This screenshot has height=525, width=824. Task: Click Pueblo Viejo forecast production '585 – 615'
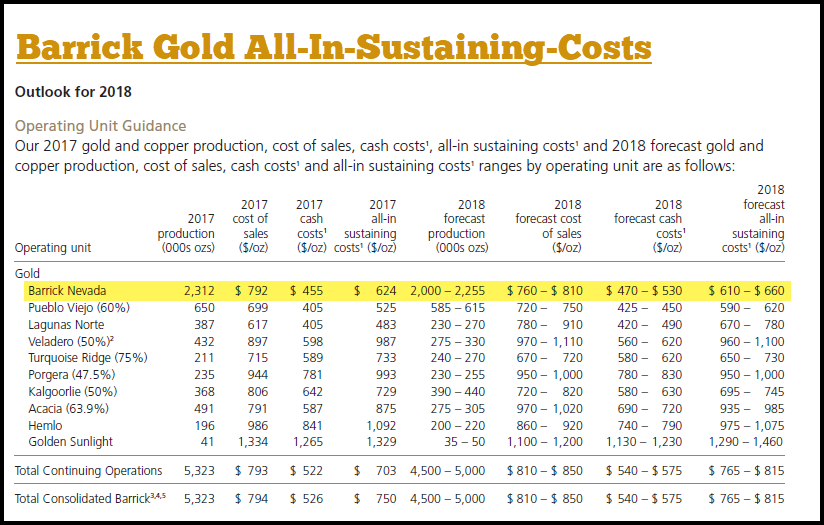click(458, 307)
